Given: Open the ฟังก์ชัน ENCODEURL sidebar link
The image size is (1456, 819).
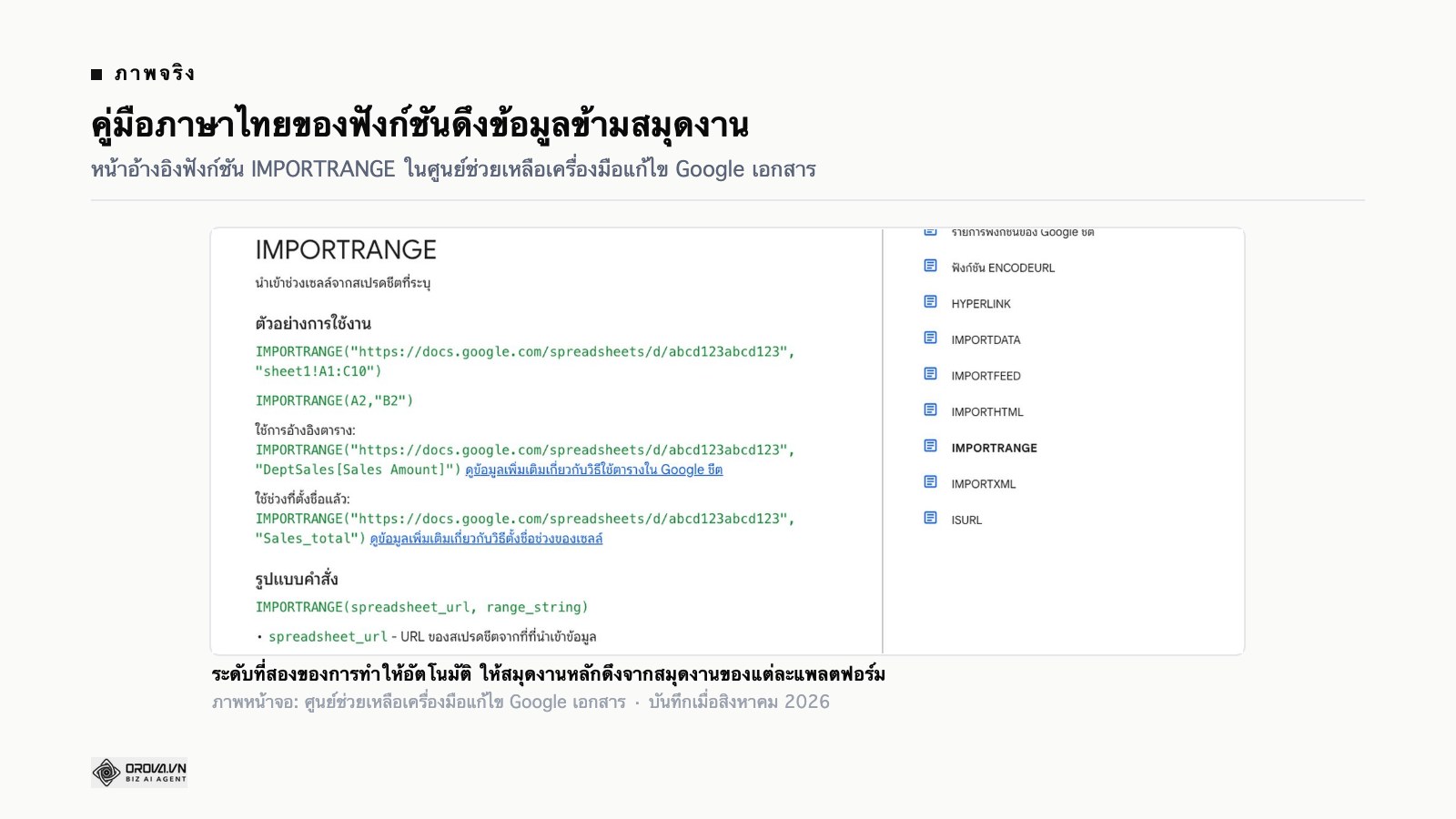Looking at the screenshot, I should [x=1003, y=268].
